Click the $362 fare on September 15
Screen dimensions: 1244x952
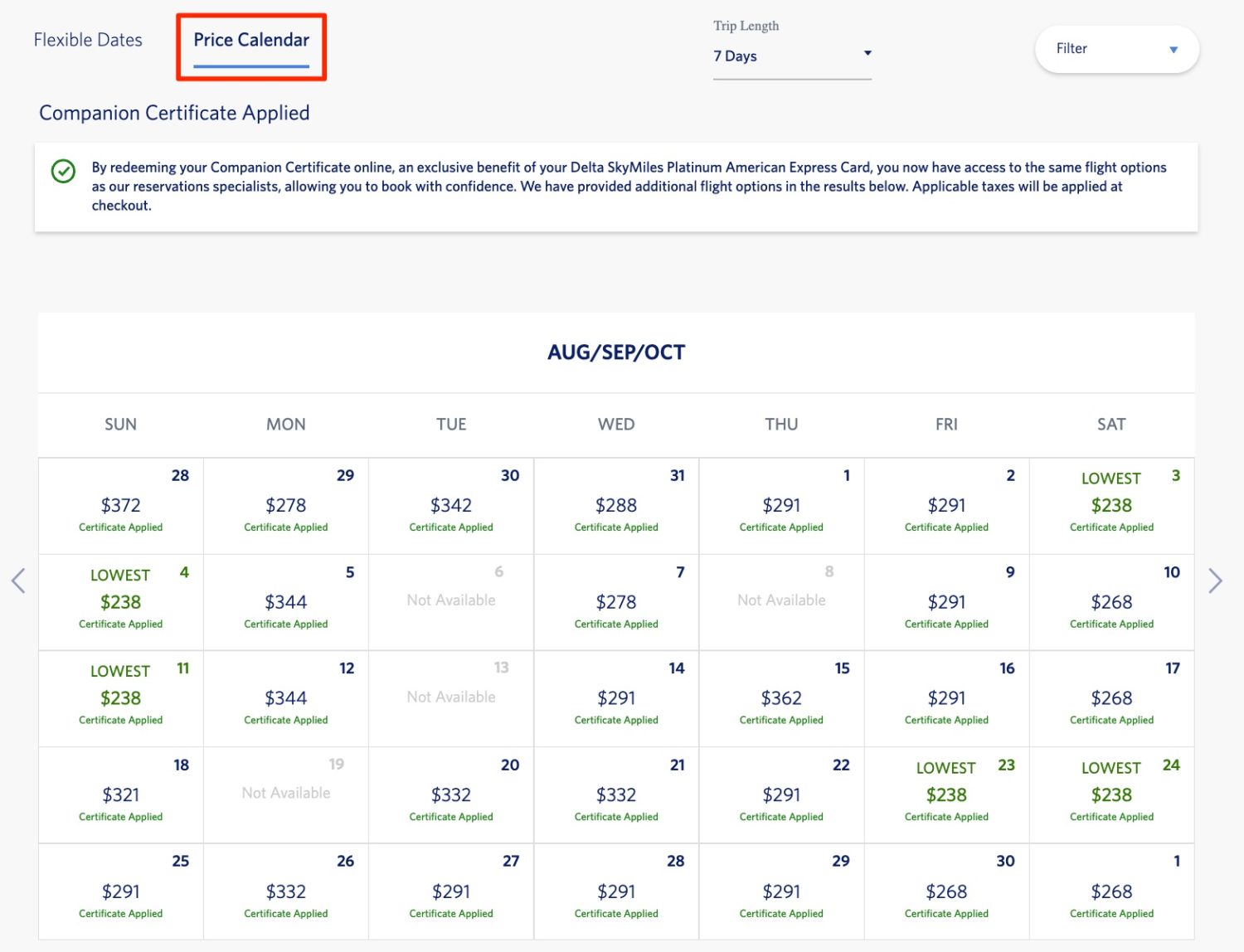780,697
